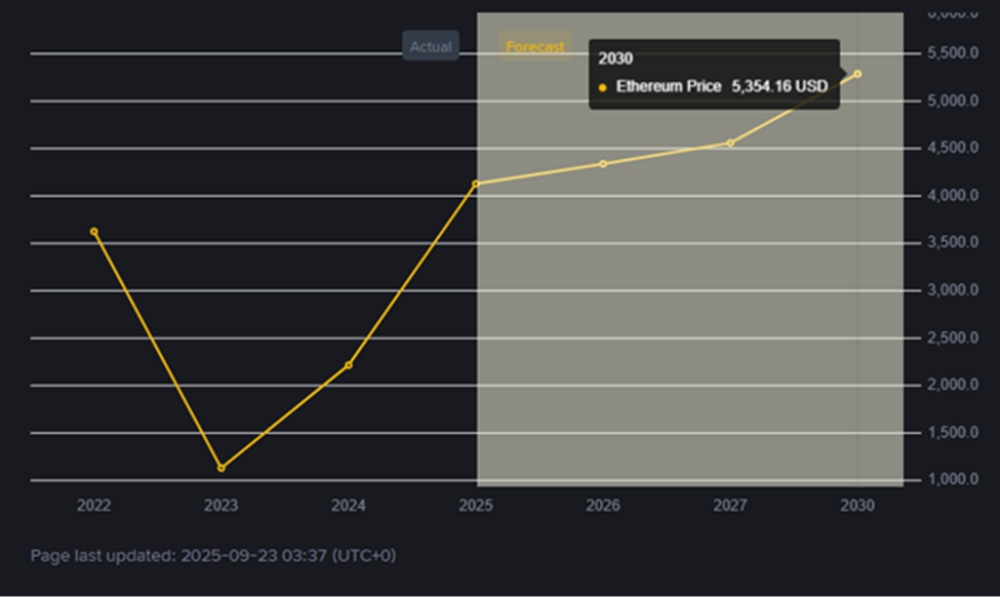Click the Ethereum Price 5,354.16 USD tooltip text
1000x598 pixels.
coord(721,87)
